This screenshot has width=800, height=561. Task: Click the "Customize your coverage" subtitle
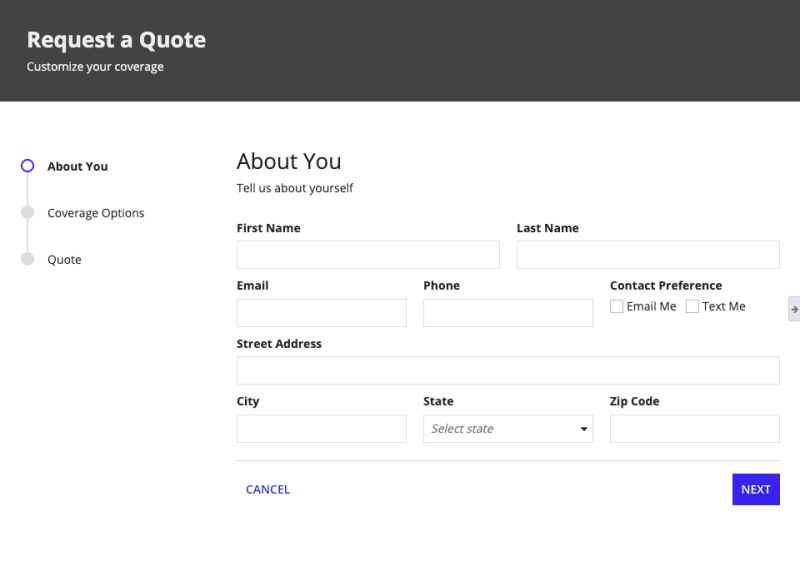click(95, 67)
